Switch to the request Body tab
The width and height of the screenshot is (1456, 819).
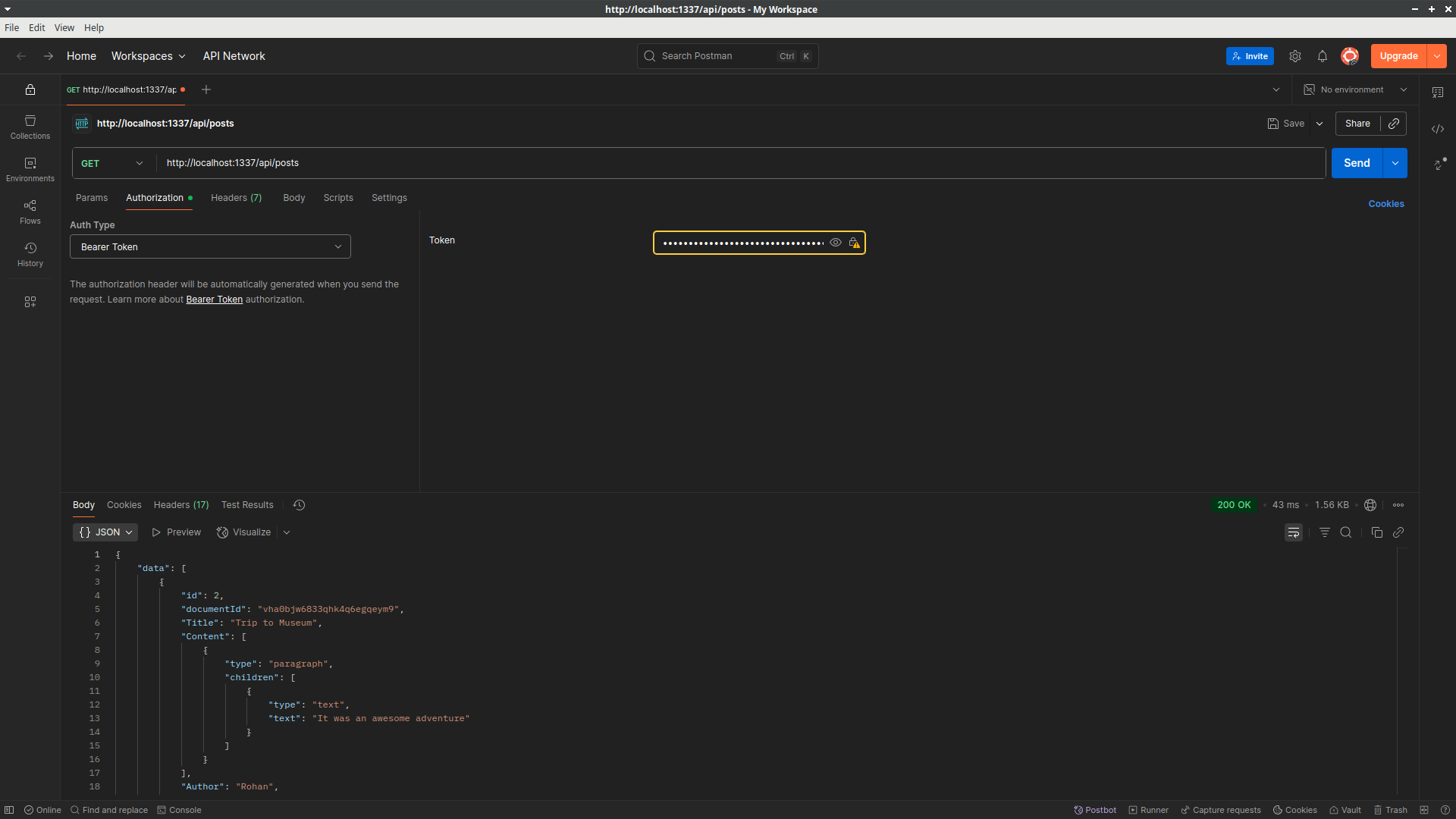point(294,198)
